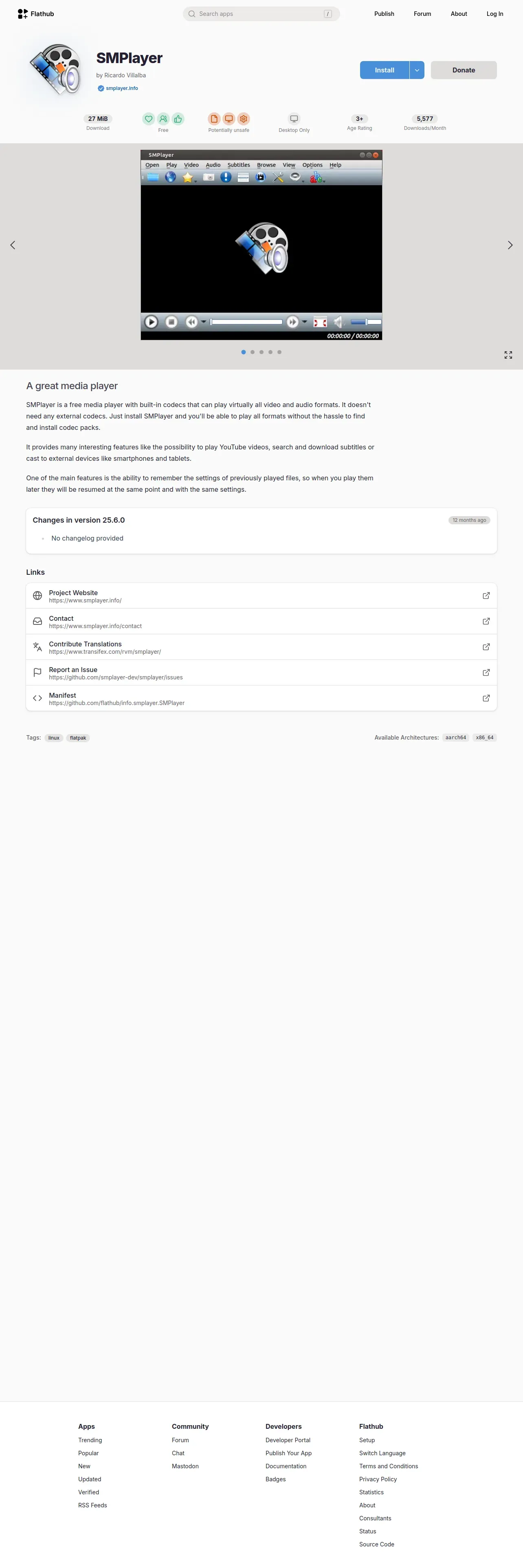Select the third carousel dot indicator

[x=261, y=352]
